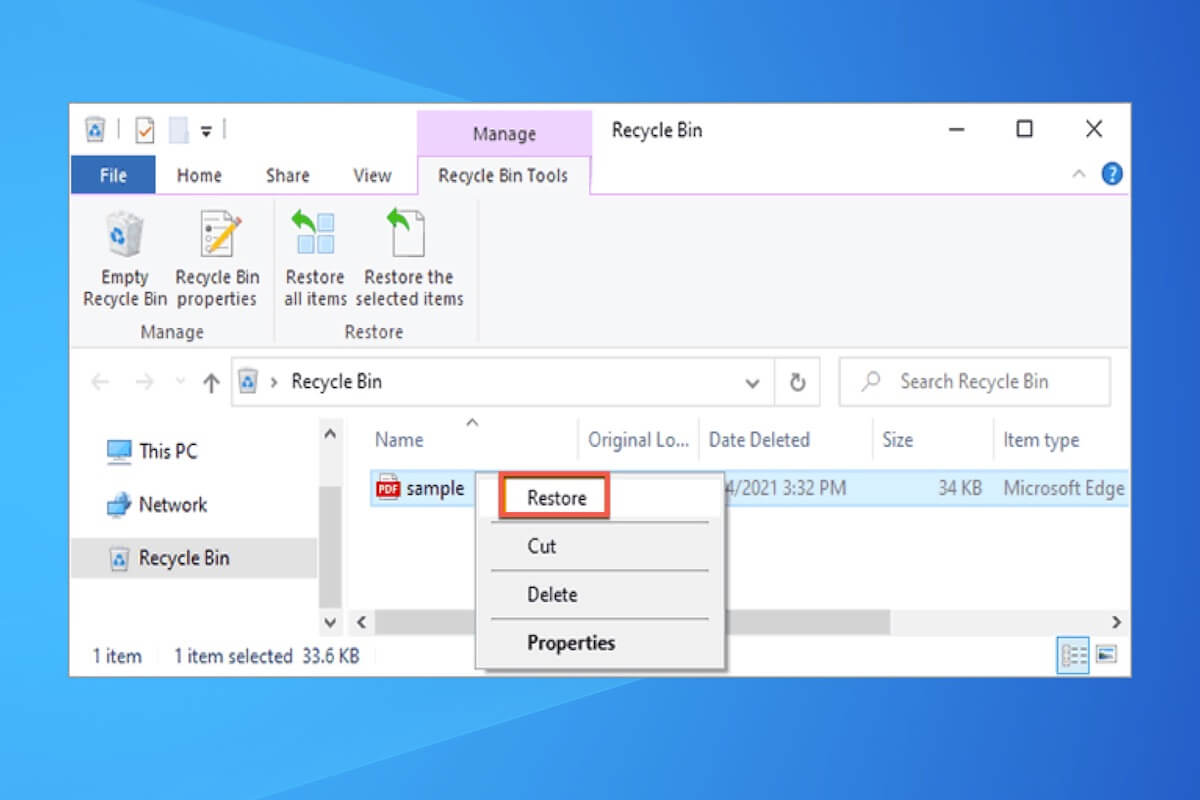Click Restore all items icon
The image size is (1200, 800).
pos(314,236)
